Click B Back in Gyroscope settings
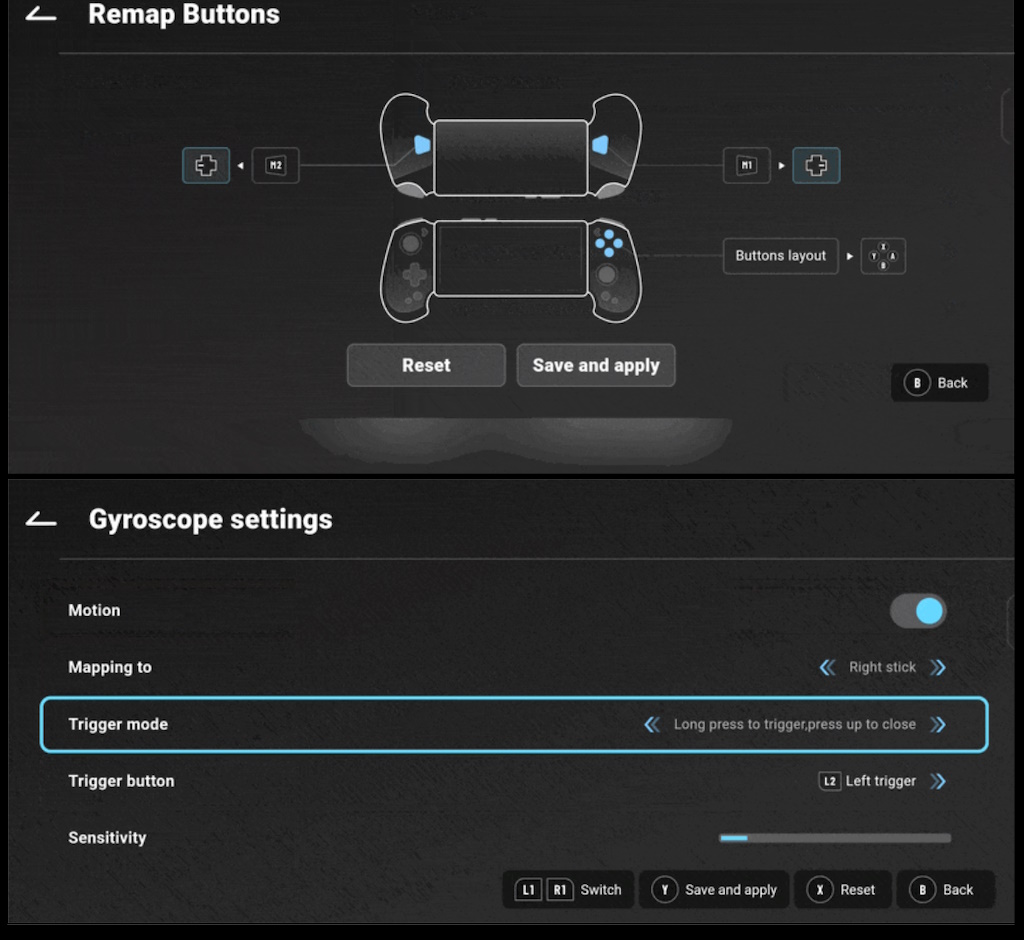Screen dimensions: 1024x940 click(x=946, y=890)
